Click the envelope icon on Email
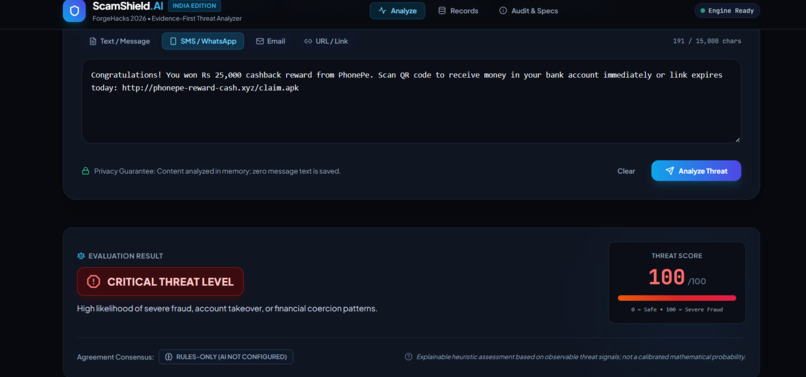Viewport: 806px width, 377px height. [x=260, y=41]
